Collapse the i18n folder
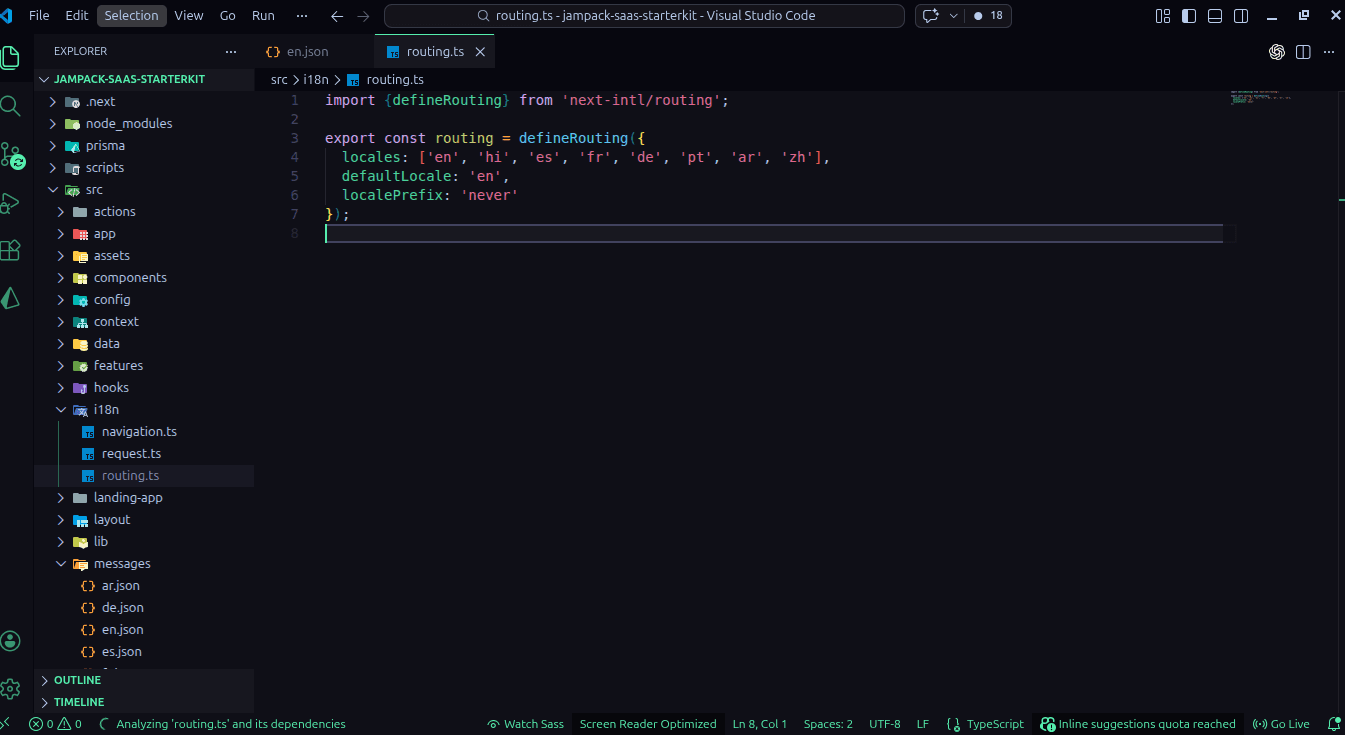This screenshot has height=735, width=1345. tap(144, 410)
